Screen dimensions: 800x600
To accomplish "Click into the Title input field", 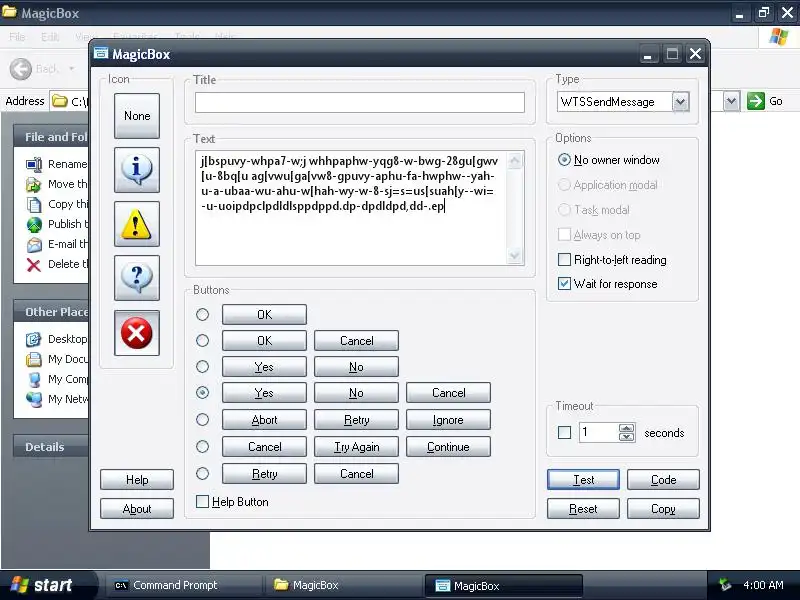I will 360,103.
